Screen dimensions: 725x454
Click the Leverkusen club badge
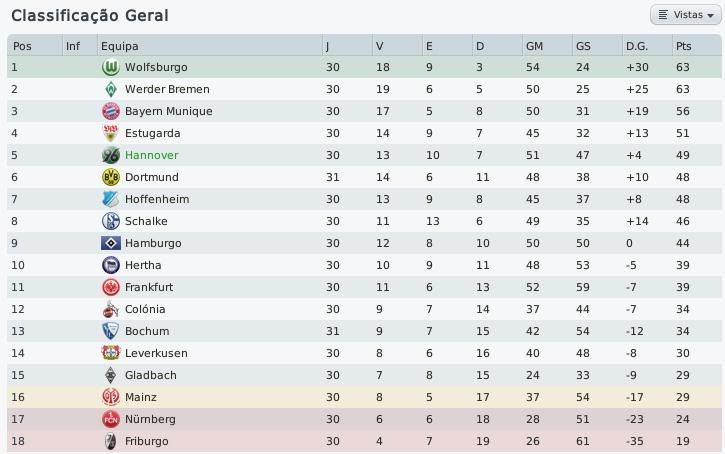[x=111, y=353]
